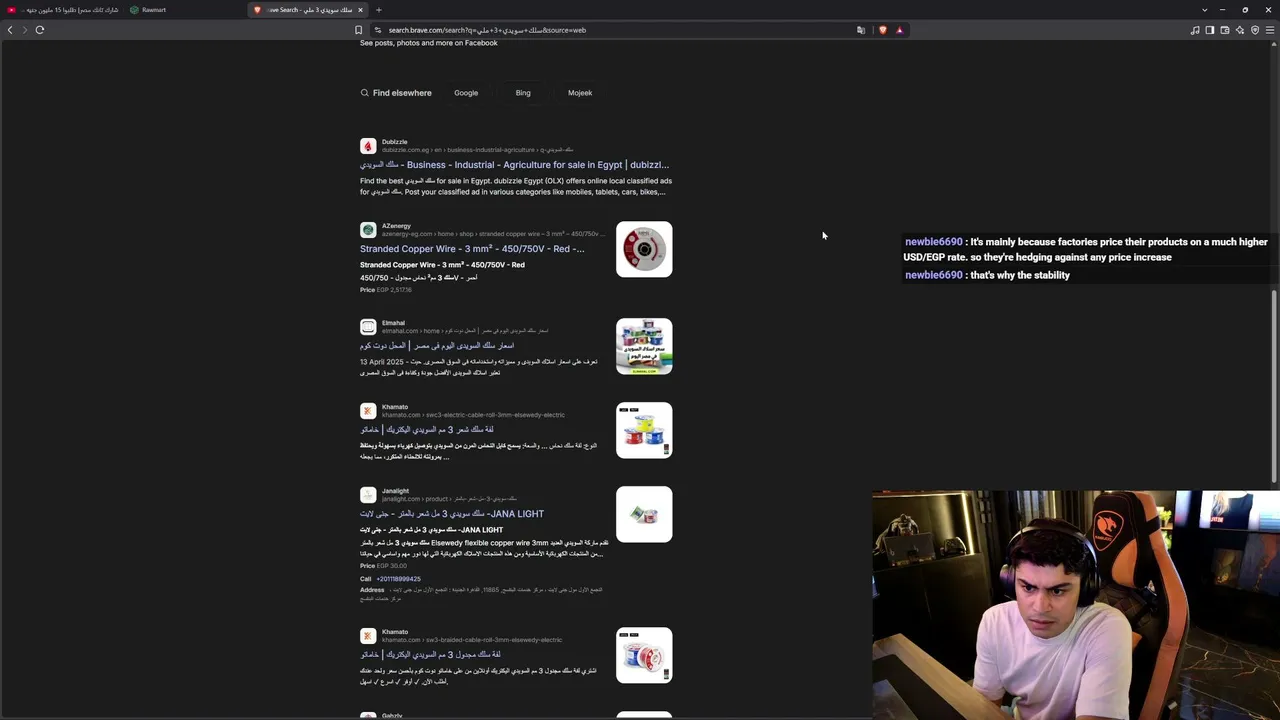Open the Khamato sw3 braided cable result link
The image size is (1280, 720).
430,655
